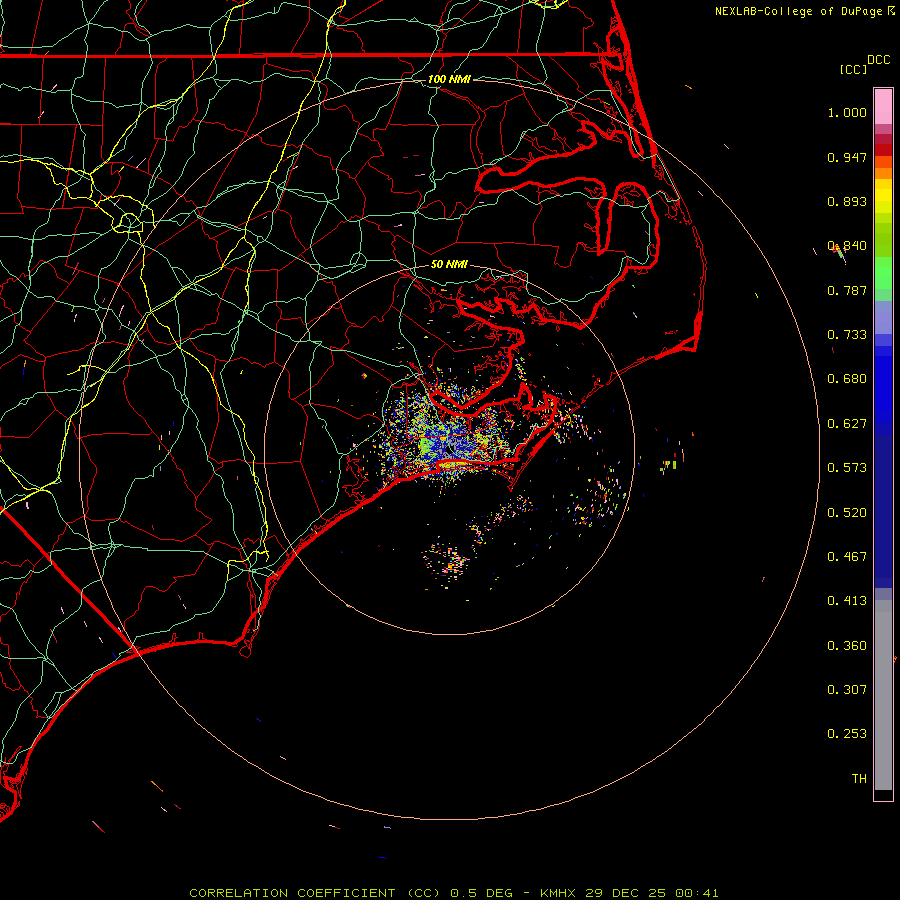Click the 0.360 color scale value

pyautogui.click(x=847, y=646)
